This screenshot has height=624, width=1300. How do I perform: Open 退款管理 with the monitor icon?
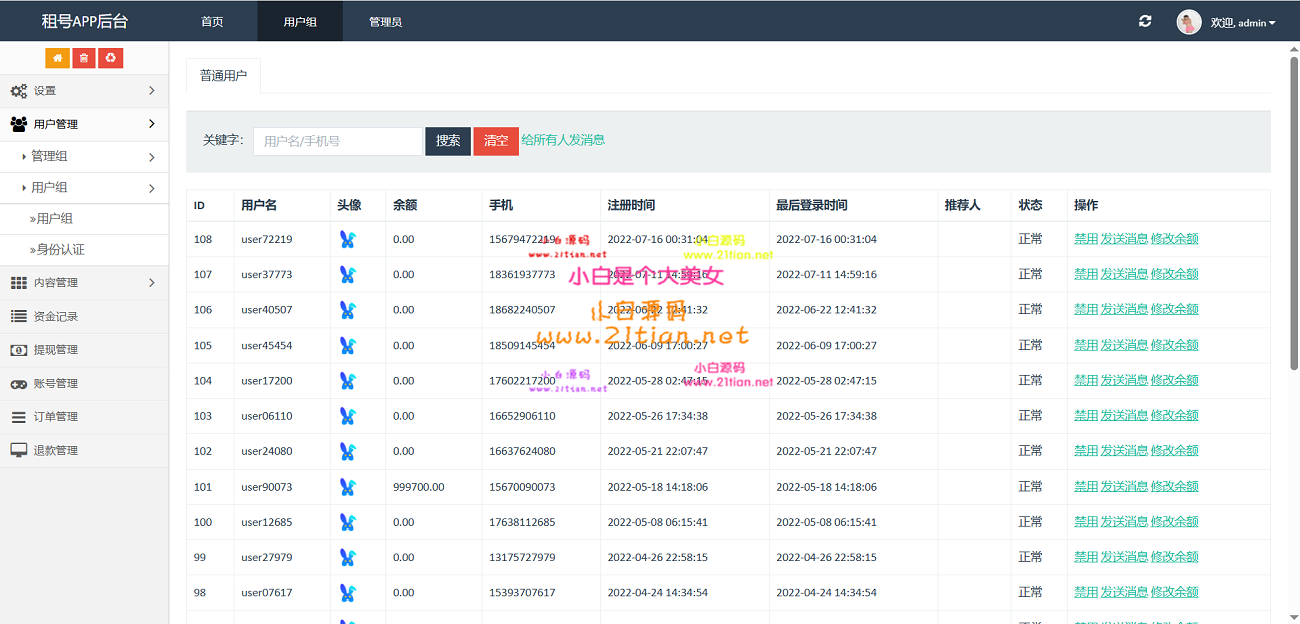tap(55, 450)
